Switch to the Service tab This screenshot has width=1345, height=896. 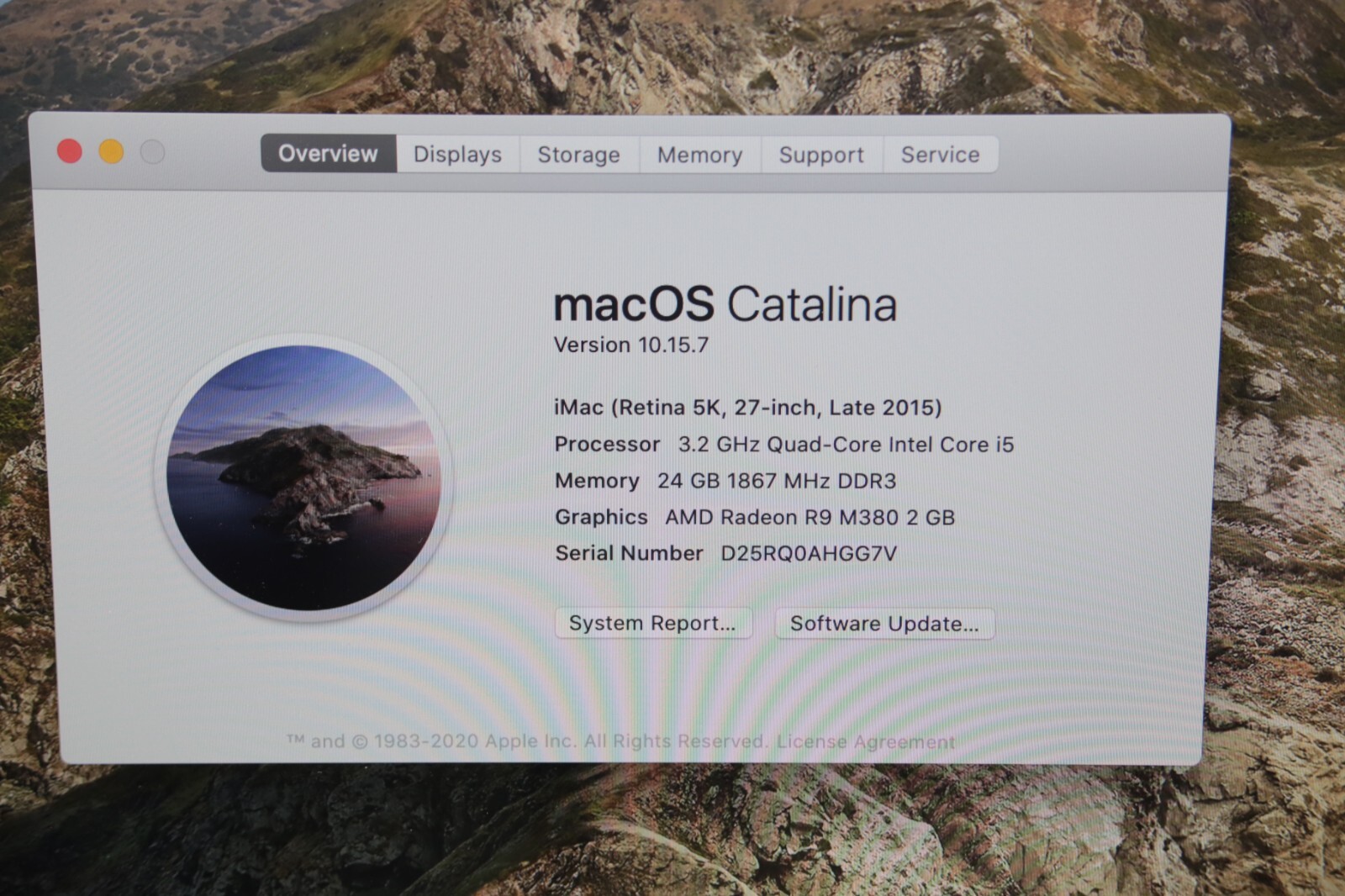coord(941,155)
